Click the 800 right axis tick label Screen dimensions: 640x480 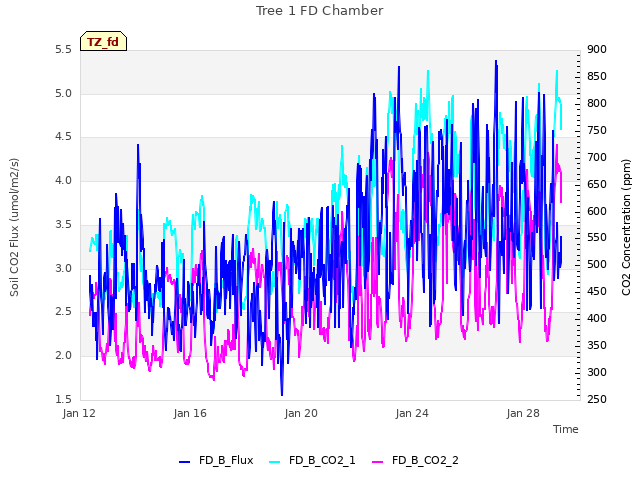point(597,103)
